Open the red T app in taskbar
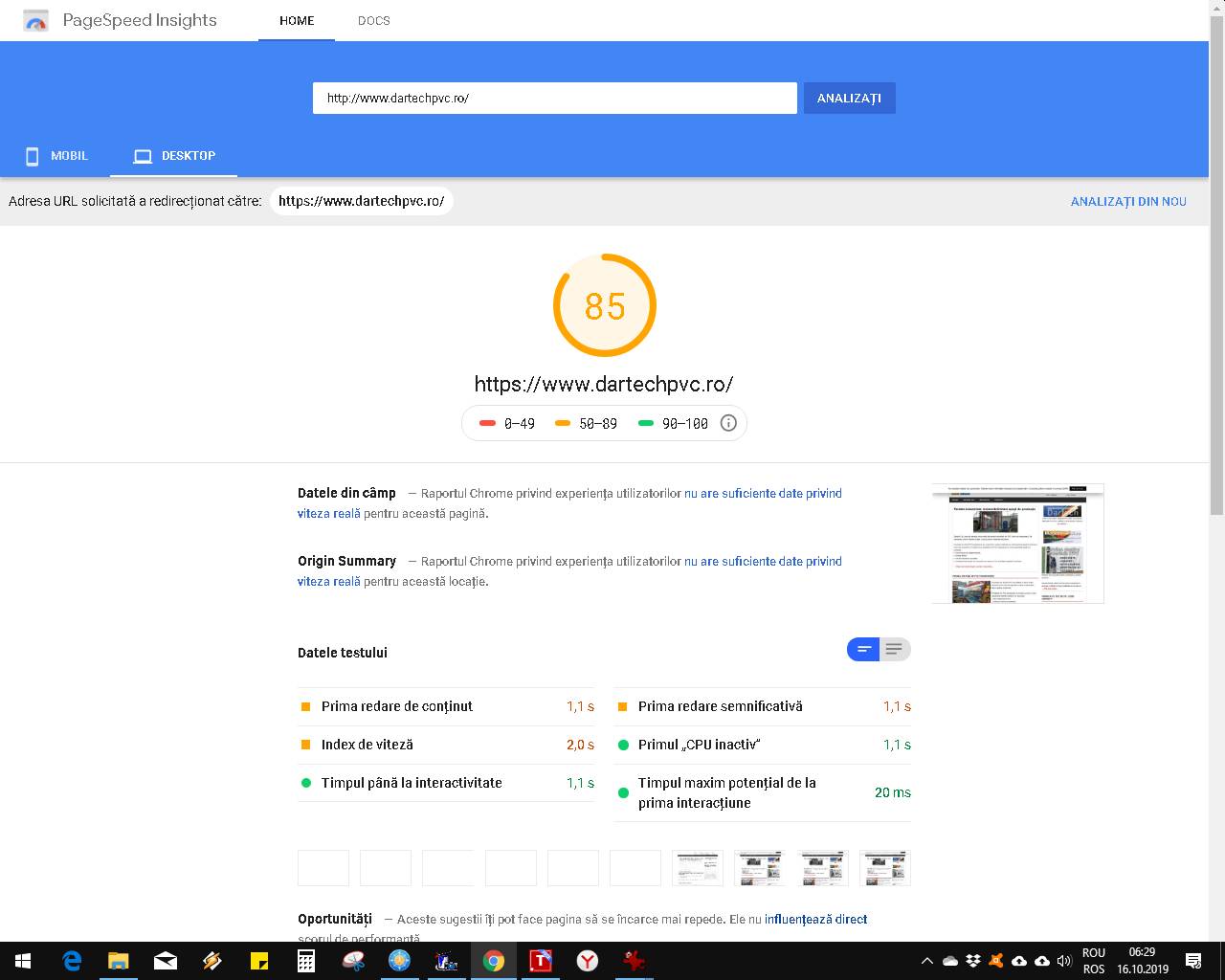1225x980 pixels. [x=541, y=961]
